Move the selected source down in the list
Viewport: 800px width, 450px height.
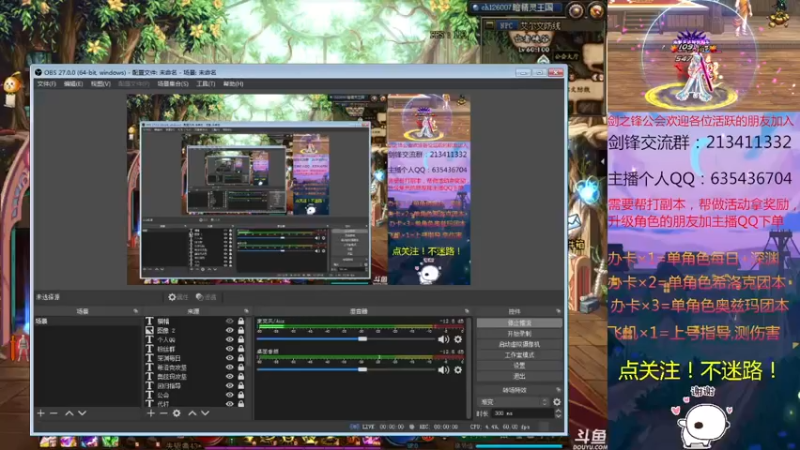tap(205, 413)
